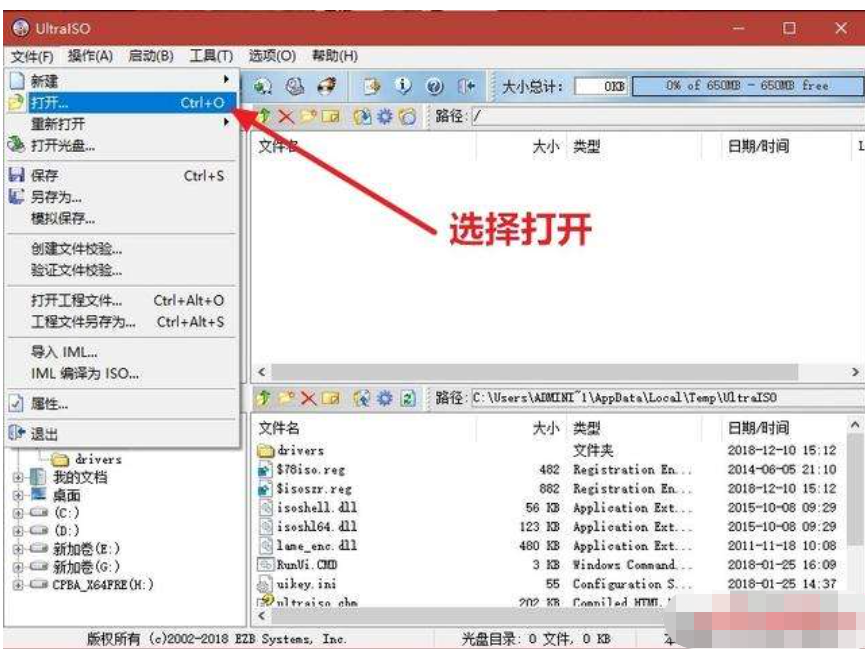865x649 pixels.
Task: Click the info icon in the main toolbar
Action: pyautogui.click(x=403, y=86)
